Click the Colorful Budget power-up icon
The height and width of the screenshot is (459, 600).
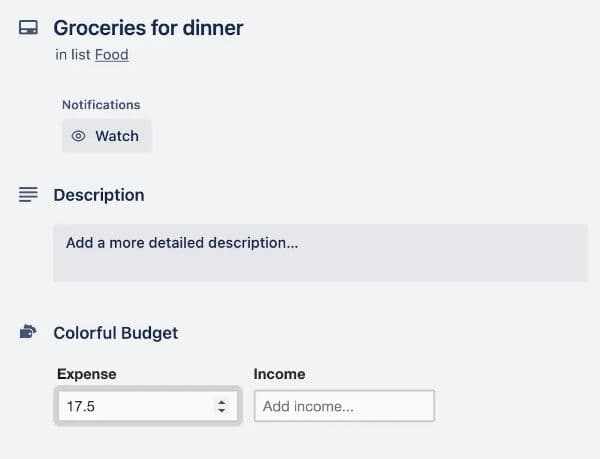(28, 332)
